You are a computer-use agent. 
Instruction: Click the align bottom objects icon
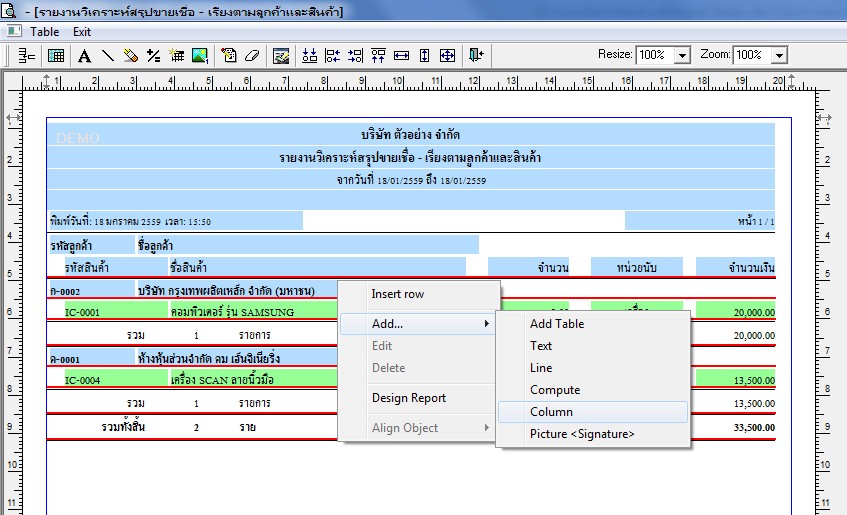pyautogui.click(x=310, y=56)
